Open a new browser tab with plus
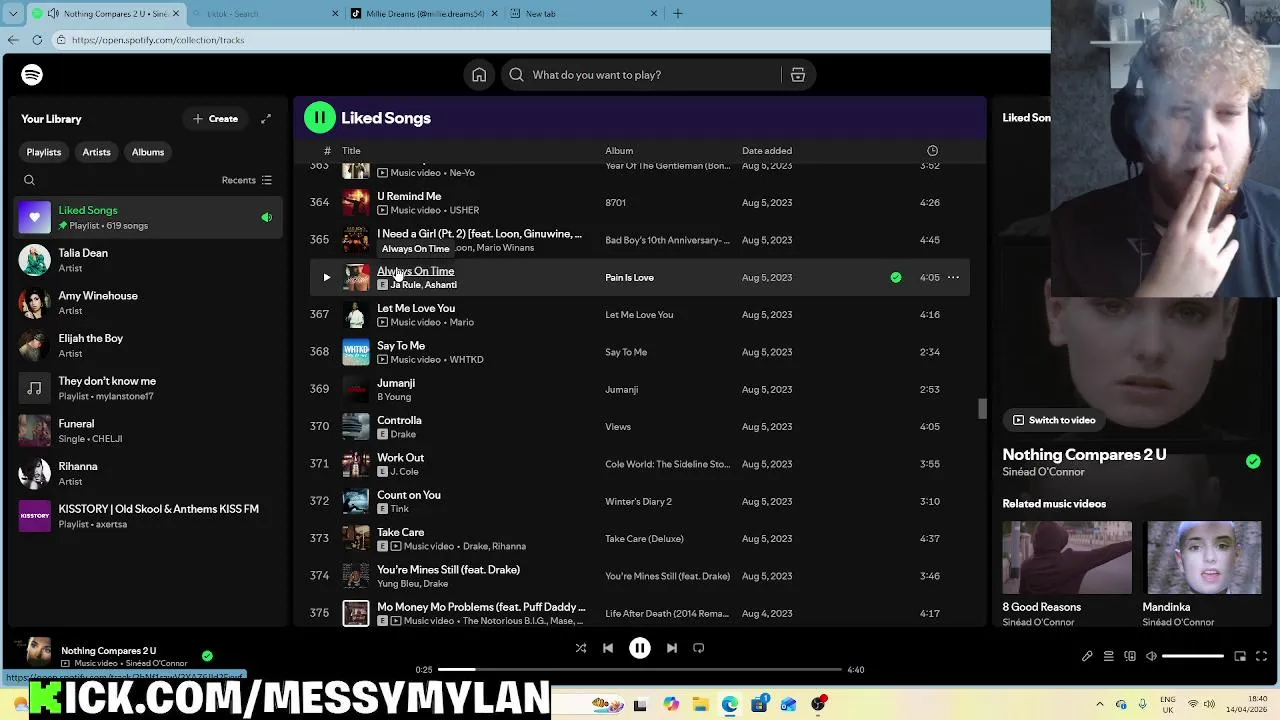Viewport: 1280px width, 720px height. click(x=678, y=14)
